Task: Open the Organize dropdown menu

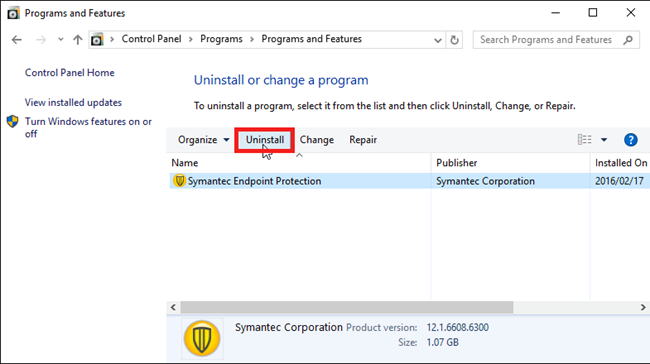Action: (203, 140)
